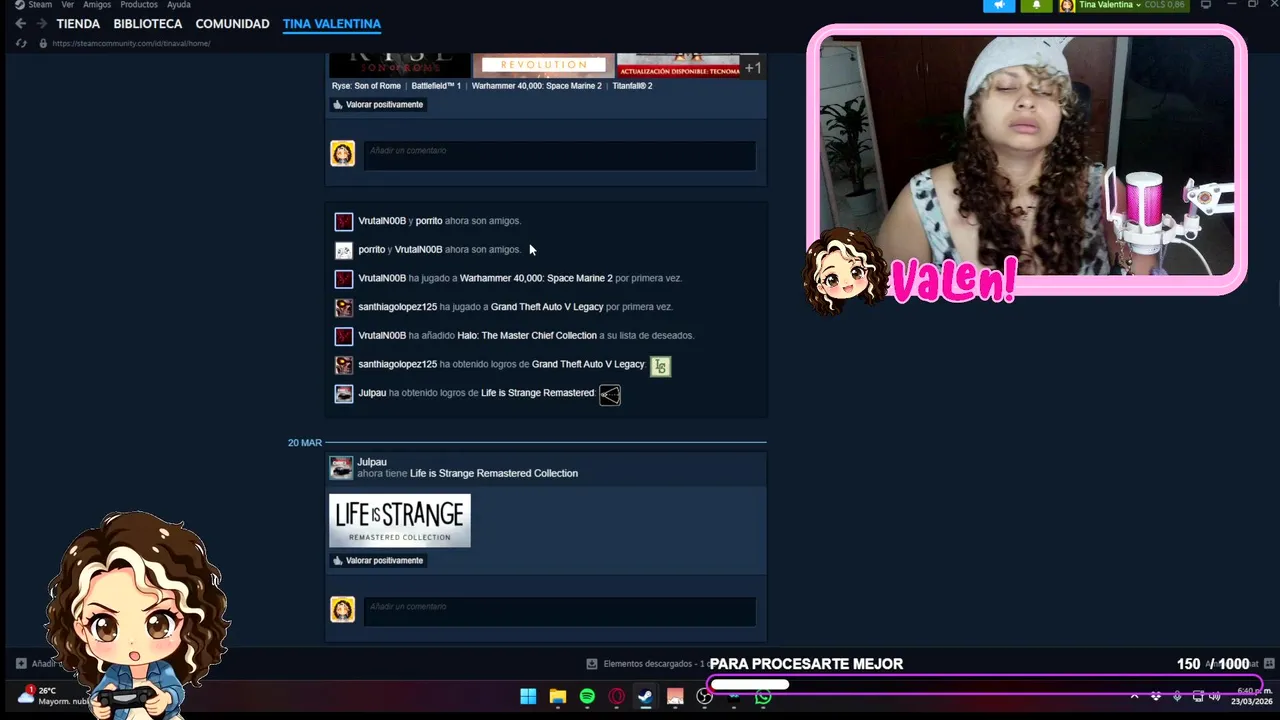Open the Ryse Son of Rome thumbnail
1280x720 pixels.
click(400, 65)
